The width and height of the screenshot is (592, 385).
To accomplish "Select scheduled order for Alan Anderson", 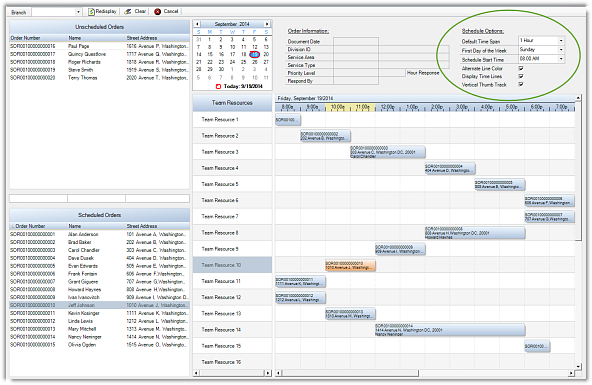I will click(99, 234).
